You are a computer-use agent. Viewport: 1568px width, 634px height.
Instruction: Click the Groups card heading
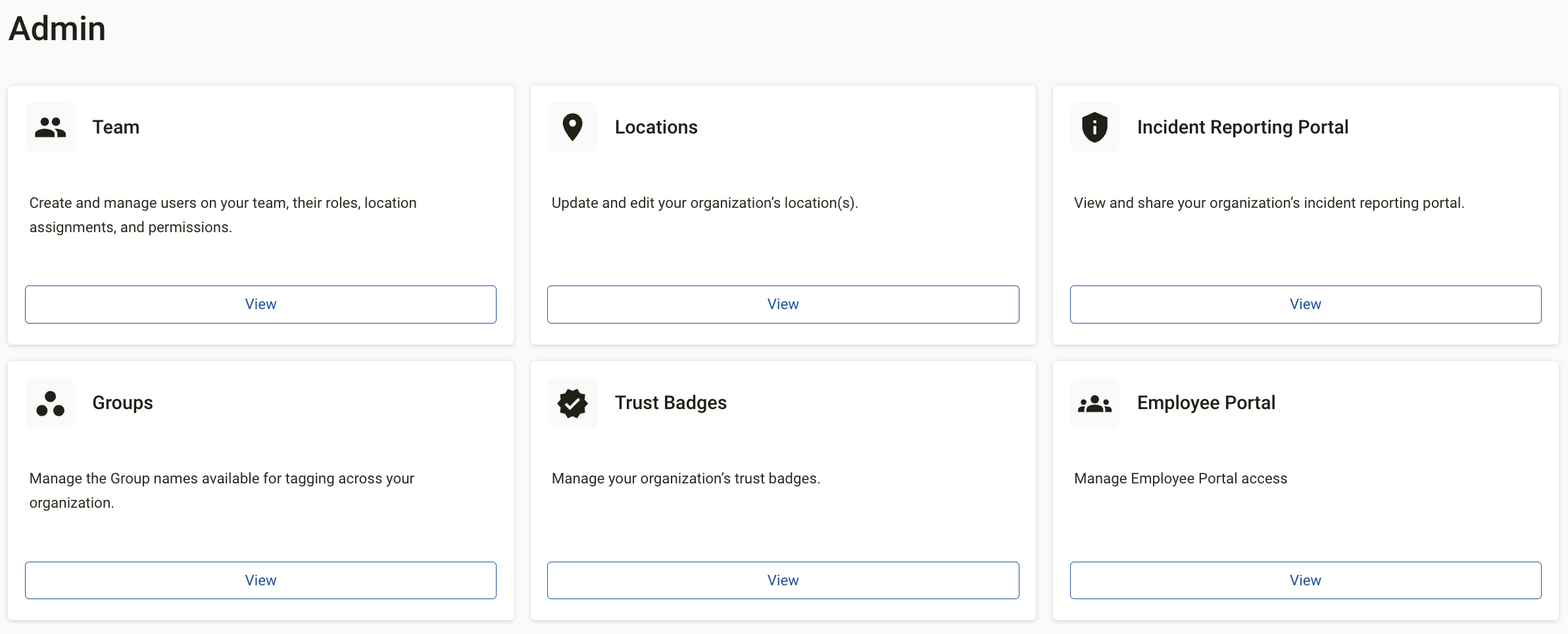pyautogui.click(x=122, y=403)
